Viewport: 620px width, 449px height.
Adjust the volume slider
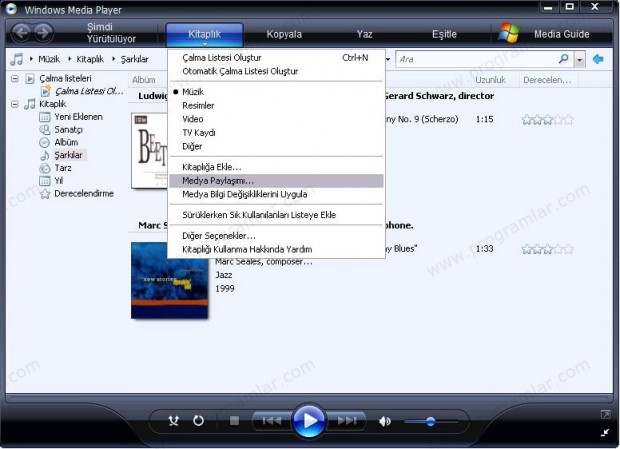click(x=431, y=422)
